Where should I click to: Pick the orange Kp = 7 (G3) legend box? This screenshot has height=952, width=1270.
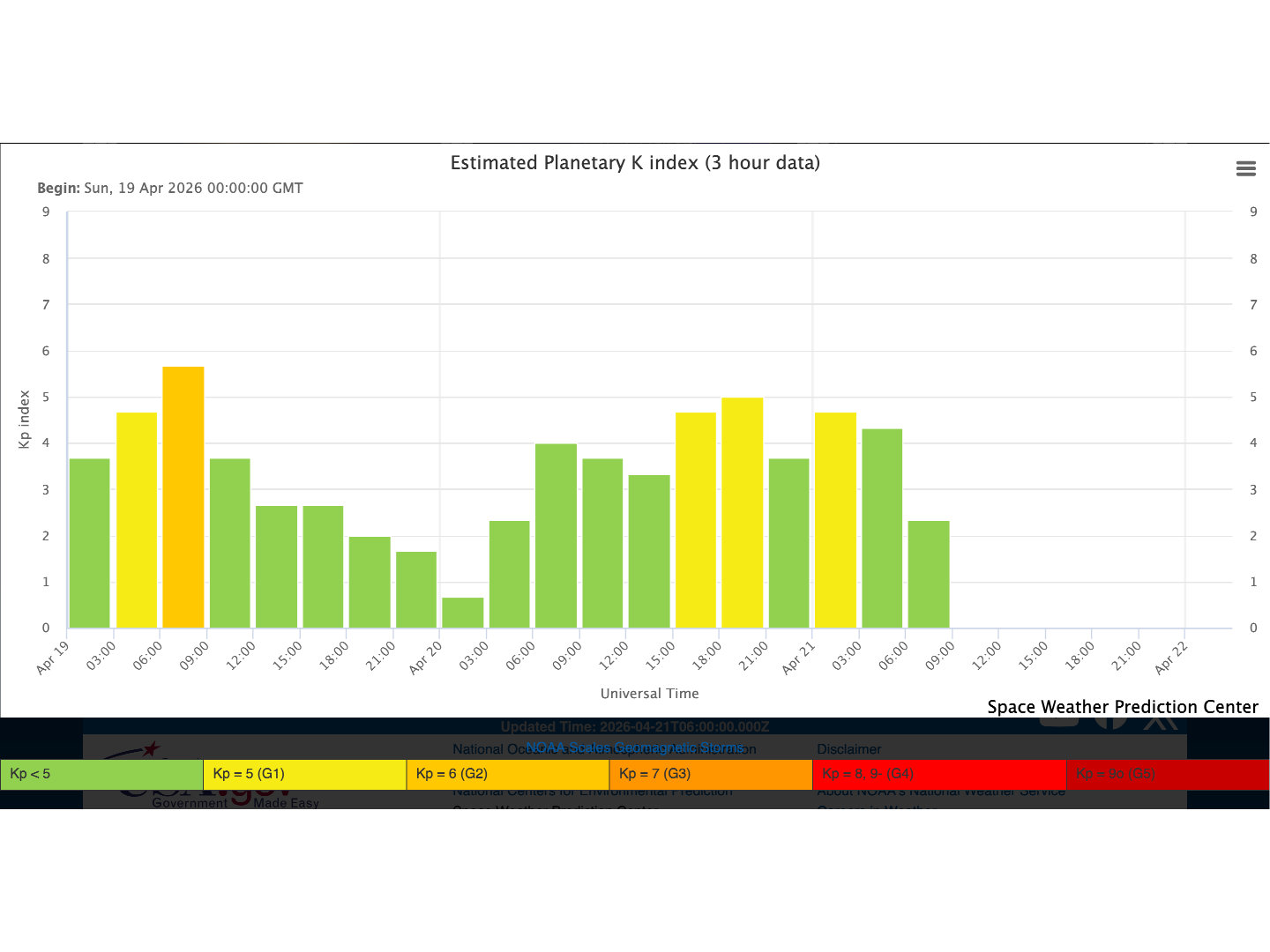click(710, 774)
